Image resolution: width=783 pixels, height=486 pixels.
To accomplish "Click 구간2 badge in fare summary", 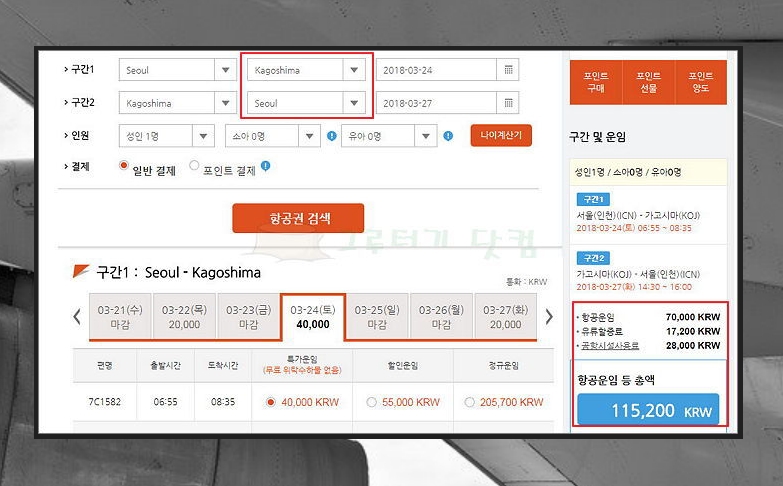I will (x=593, y=258).
